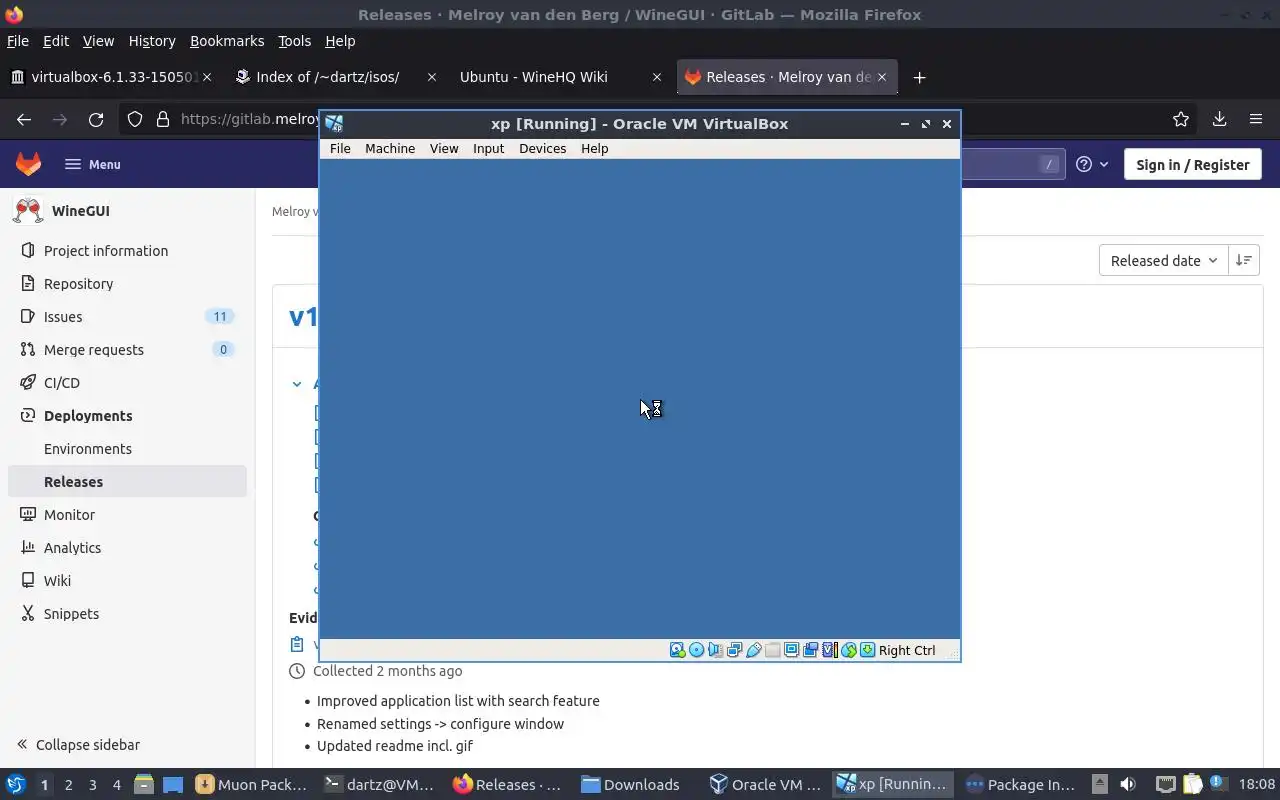The height and width of the screenshot is (800, 1280).
Task: Open VirtualBox Devices menu
Action: pos(542,148)
